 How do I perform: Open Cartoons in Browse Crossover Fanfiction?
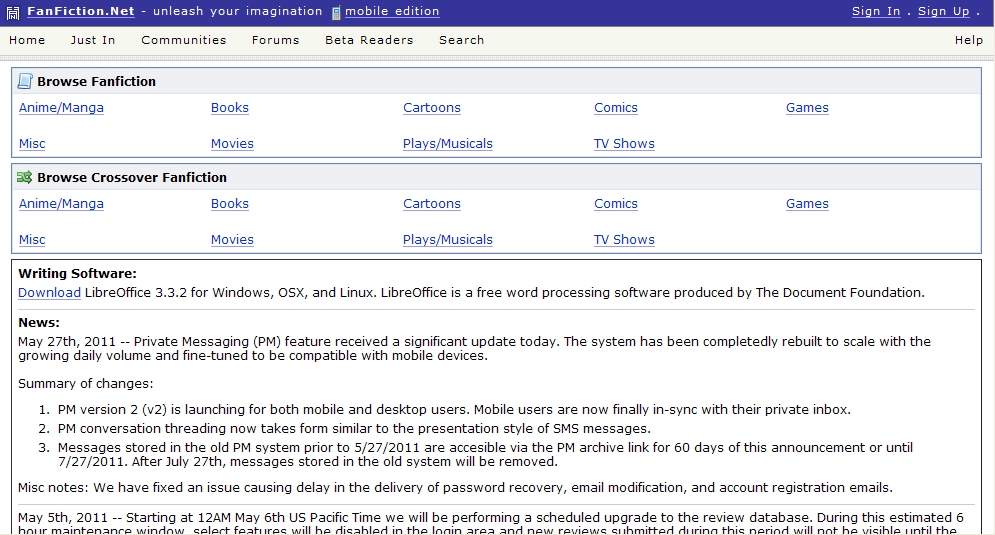pyautogui.click(x=432, y=204)
